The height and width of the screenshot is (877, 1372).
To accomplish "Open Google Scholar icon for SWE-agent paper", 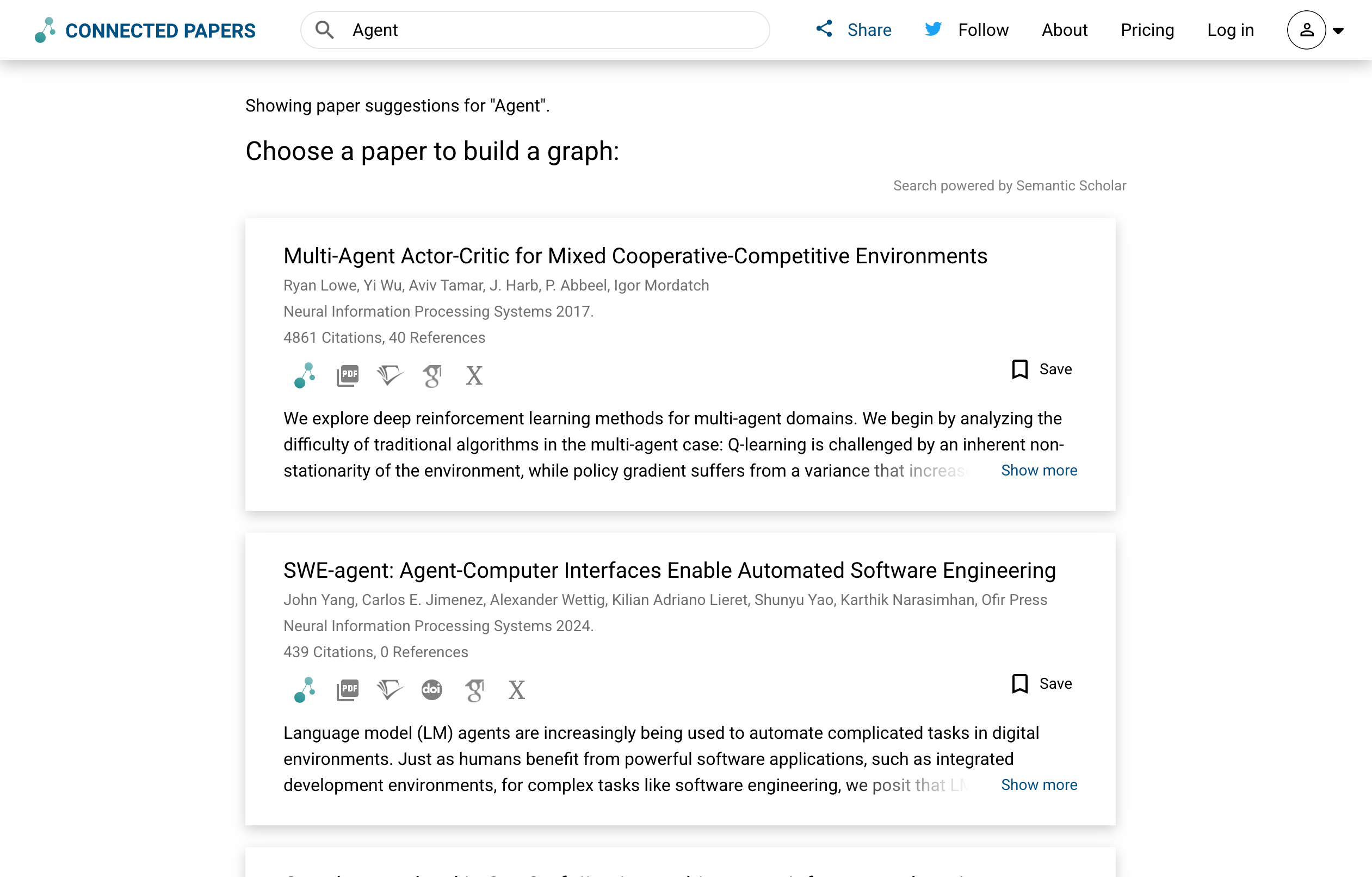I will [474, 690].
